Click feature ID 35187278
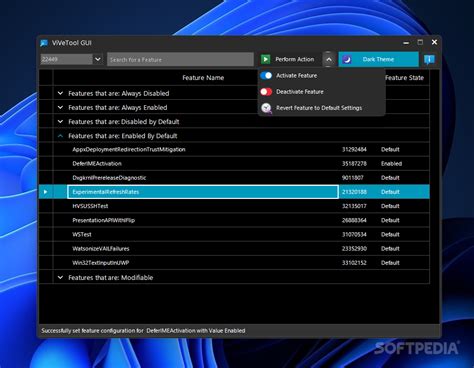 click(x=354, y=164)
